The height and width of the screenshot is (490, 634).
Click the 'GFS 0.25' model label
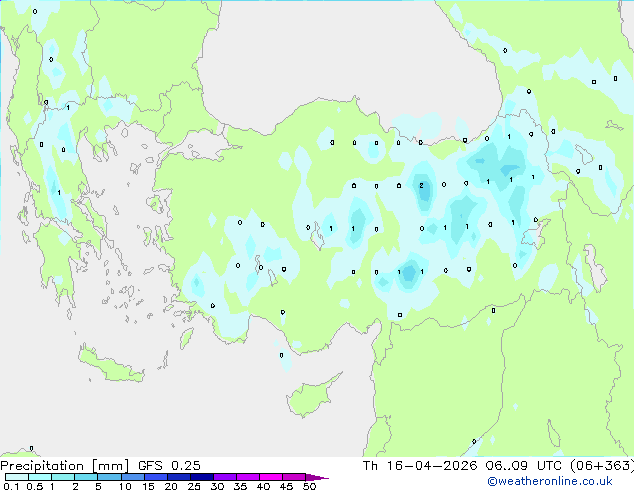[x=169, y=466]
